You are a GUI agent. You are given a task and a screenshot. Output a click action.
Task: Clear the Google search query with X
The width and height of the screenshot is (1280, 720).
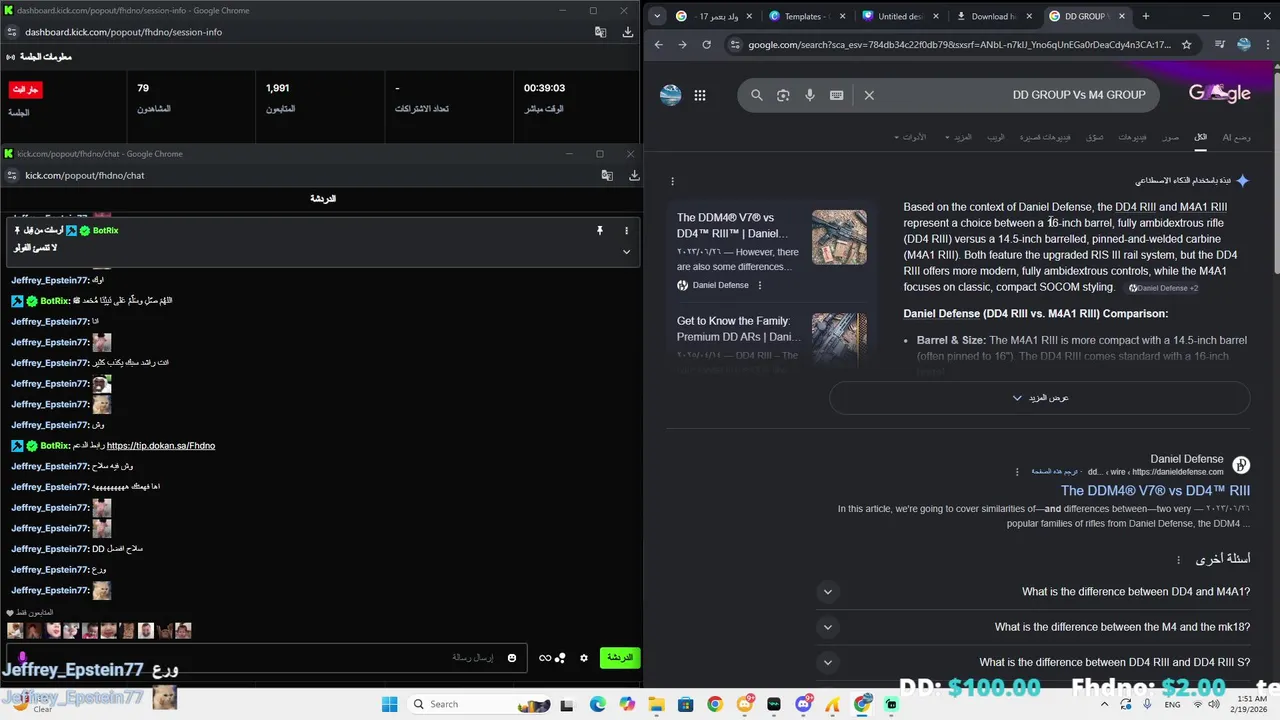click(869, 95)
